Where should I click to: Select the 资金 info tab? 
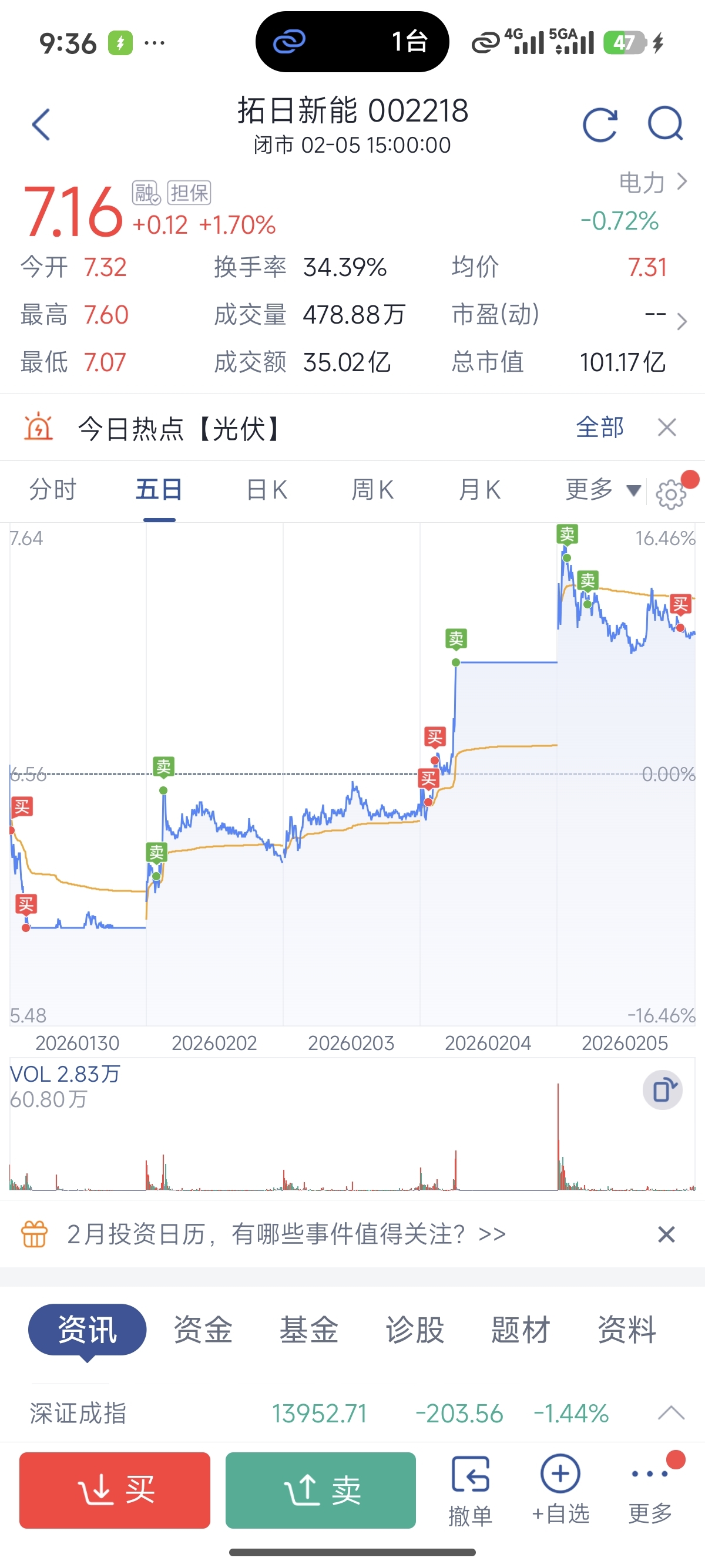203,1330
